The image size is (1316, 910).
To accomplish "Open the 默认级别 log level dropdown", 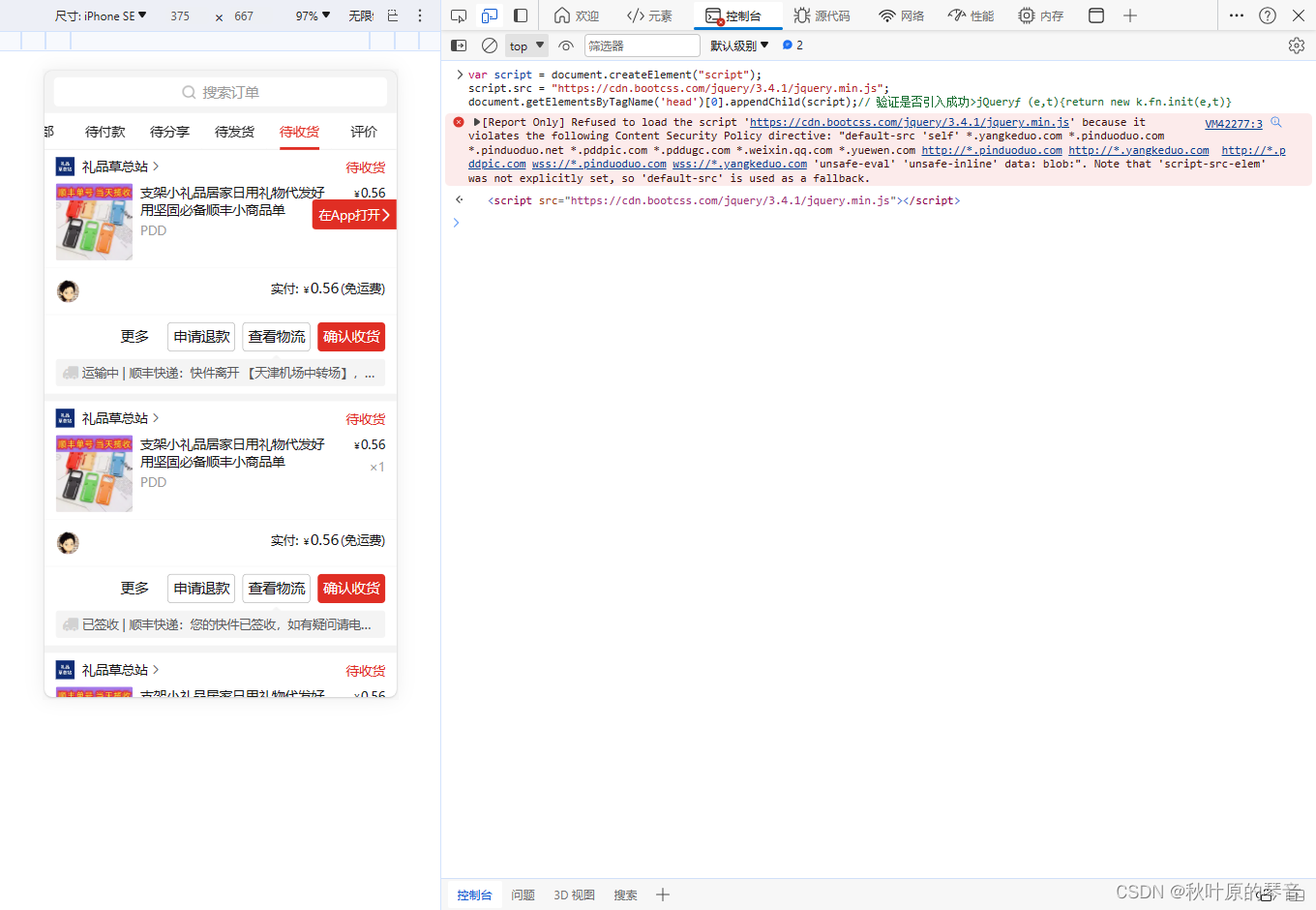I will [739, 45].
